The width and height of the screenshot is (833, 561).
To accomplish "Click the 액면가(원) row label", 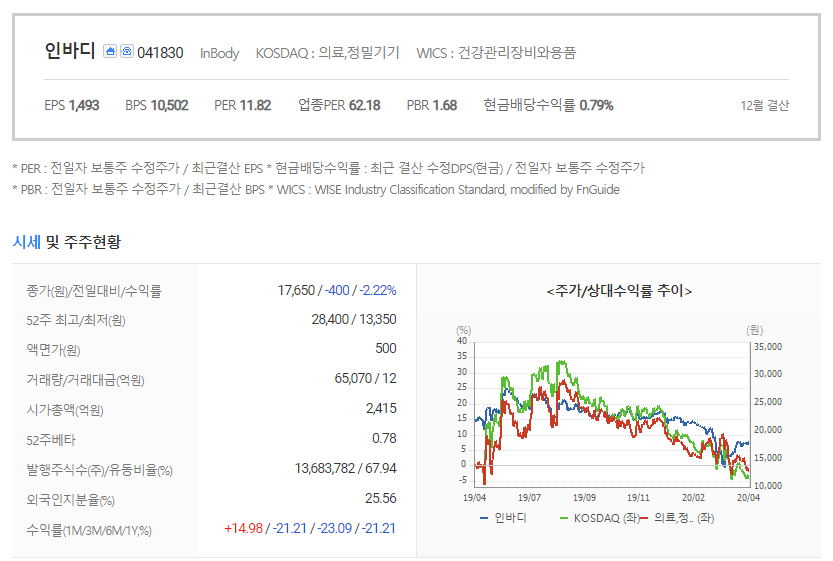I will [x=53, y=350].
